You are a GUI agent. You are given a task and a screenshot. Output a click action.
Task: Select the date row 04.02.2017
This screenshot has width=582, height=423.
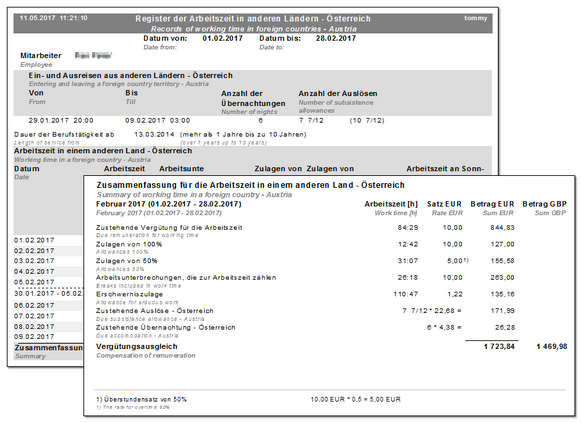point(34,271)
